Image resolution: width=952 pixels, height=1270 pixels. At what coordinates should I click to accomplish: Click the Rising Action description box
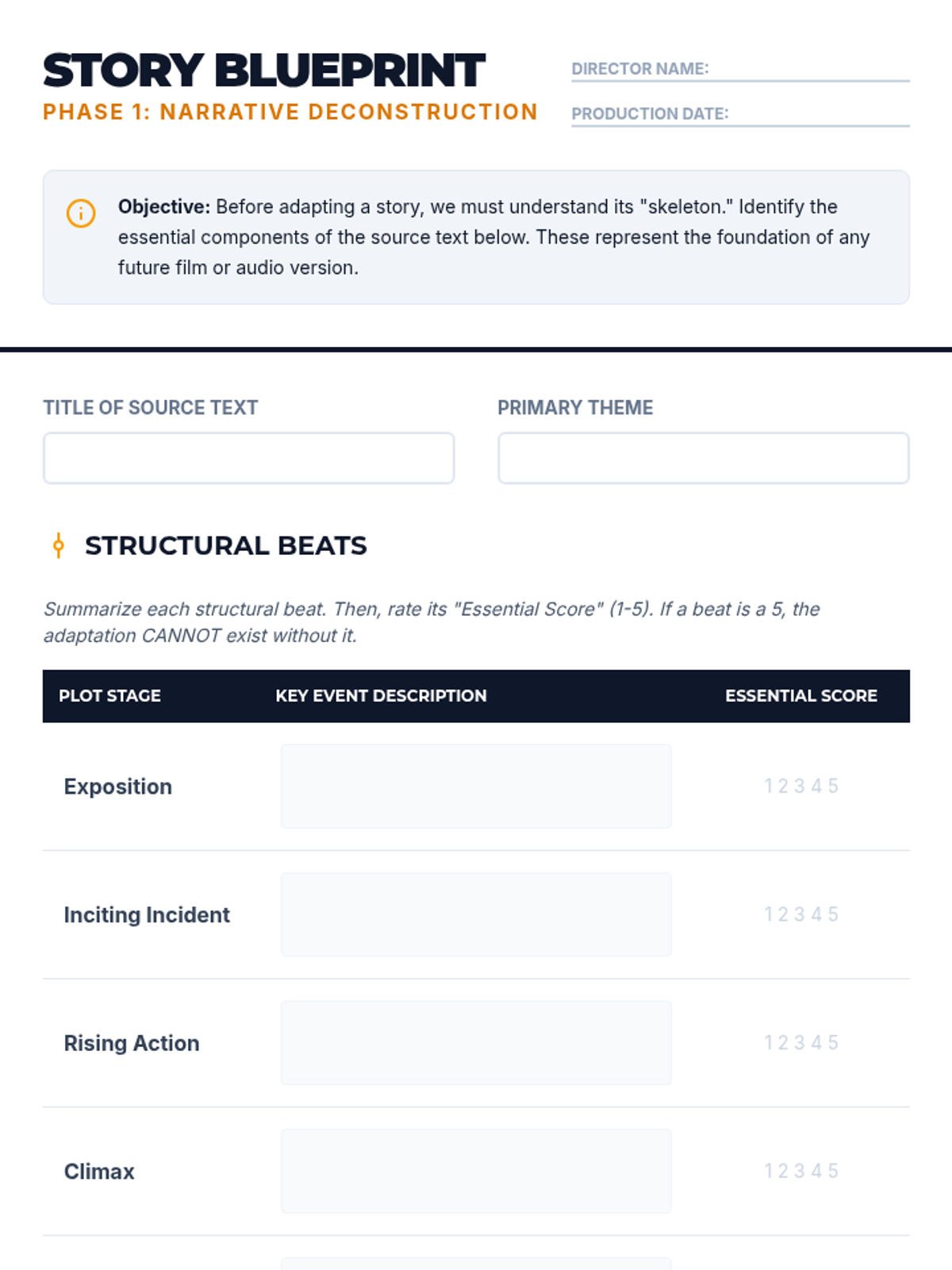pyautogui.click(x=476, y=1043)
